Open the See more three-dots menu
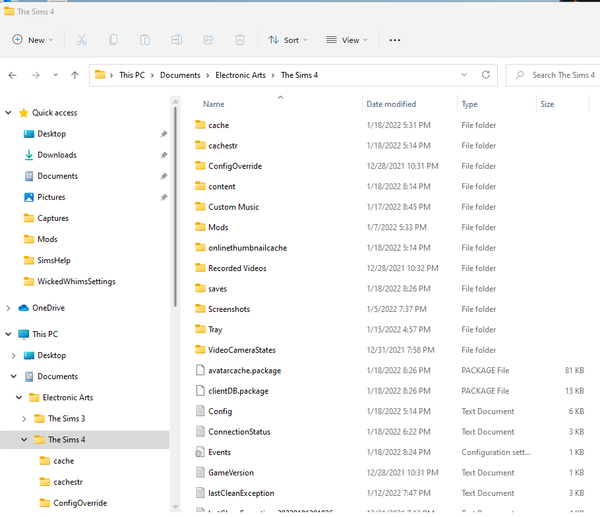The width and height of the screenshot is (600, 517). (x=395, y=40)
